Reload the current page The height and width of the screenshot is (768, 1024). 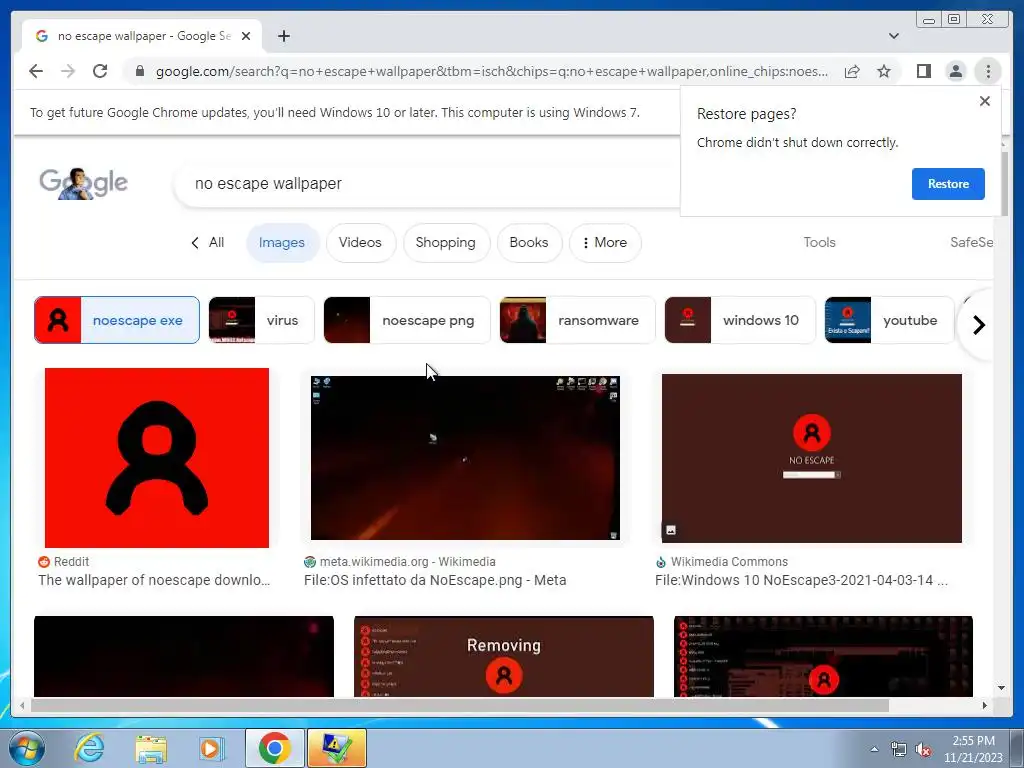point(100,71)
